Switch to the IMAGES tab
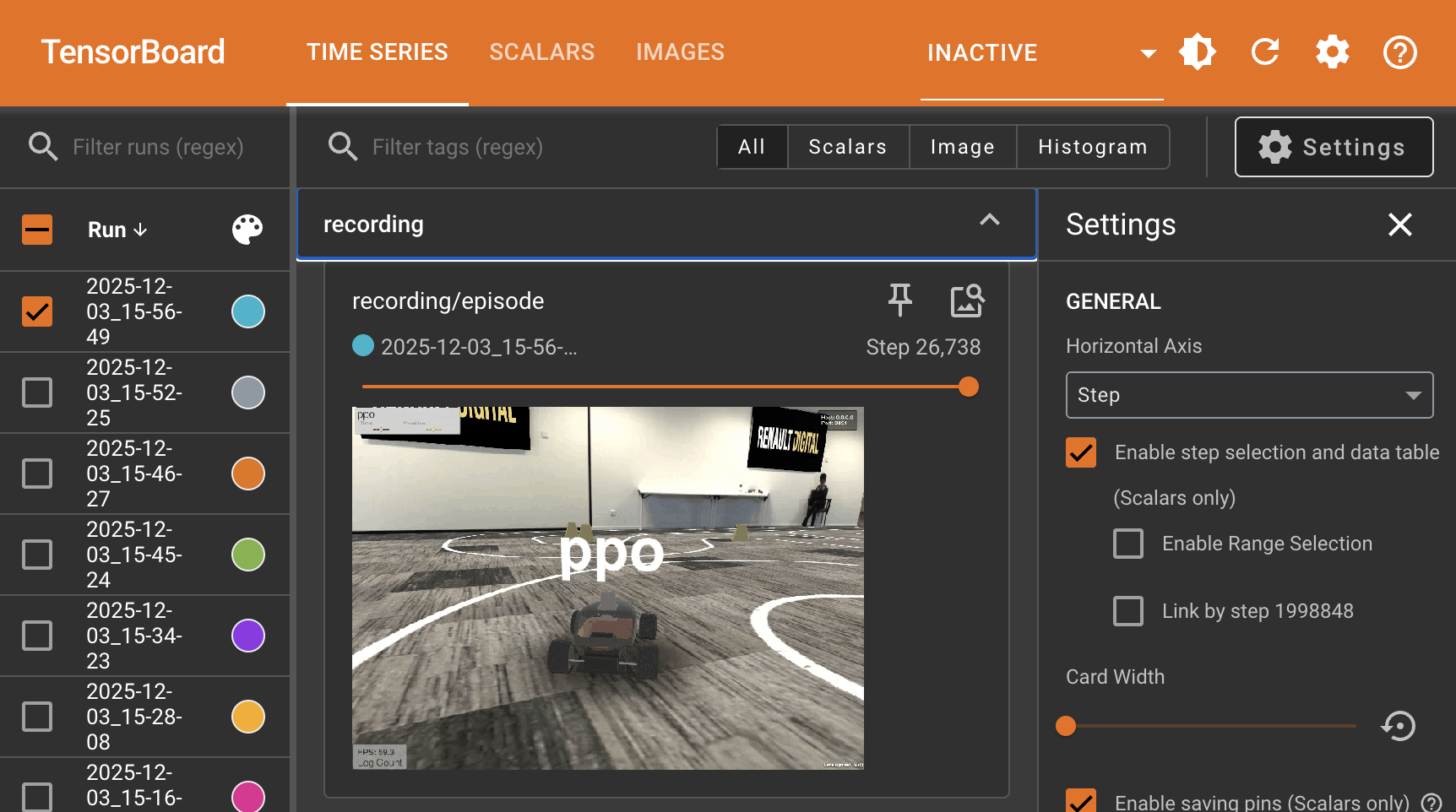 [680, 52]
